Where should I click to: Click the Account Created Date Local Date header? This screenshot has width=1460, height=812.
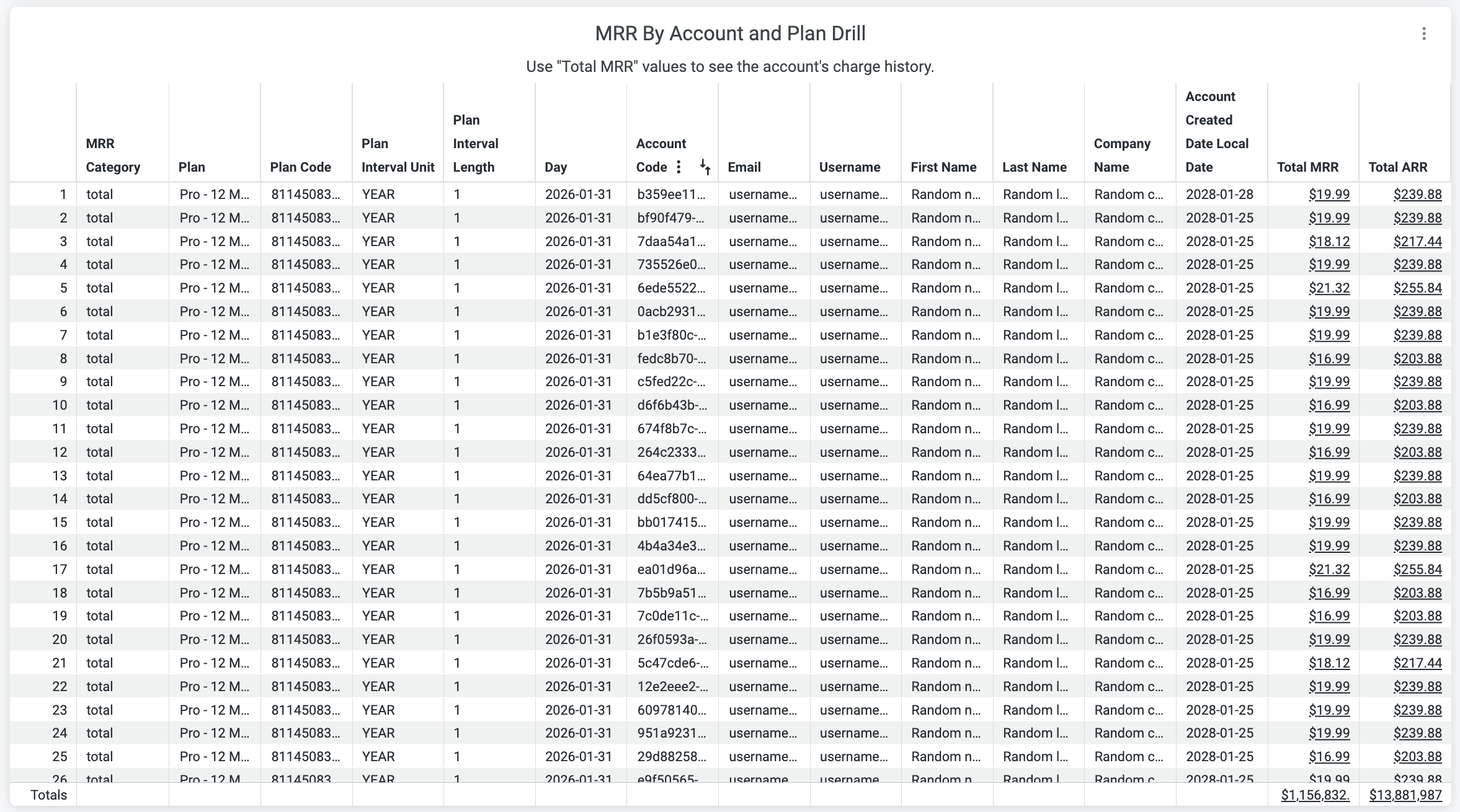pyautogui.click(x=1216, y=131)
